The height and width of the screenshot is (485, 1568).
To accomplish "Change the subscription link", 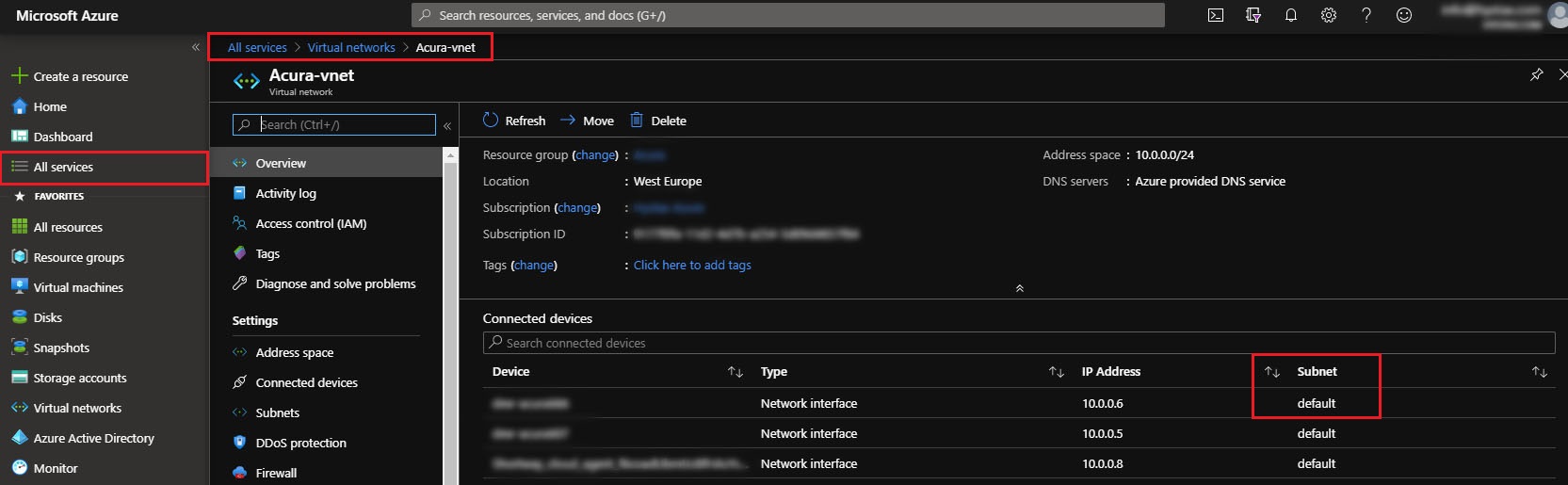I will point(577,207).
